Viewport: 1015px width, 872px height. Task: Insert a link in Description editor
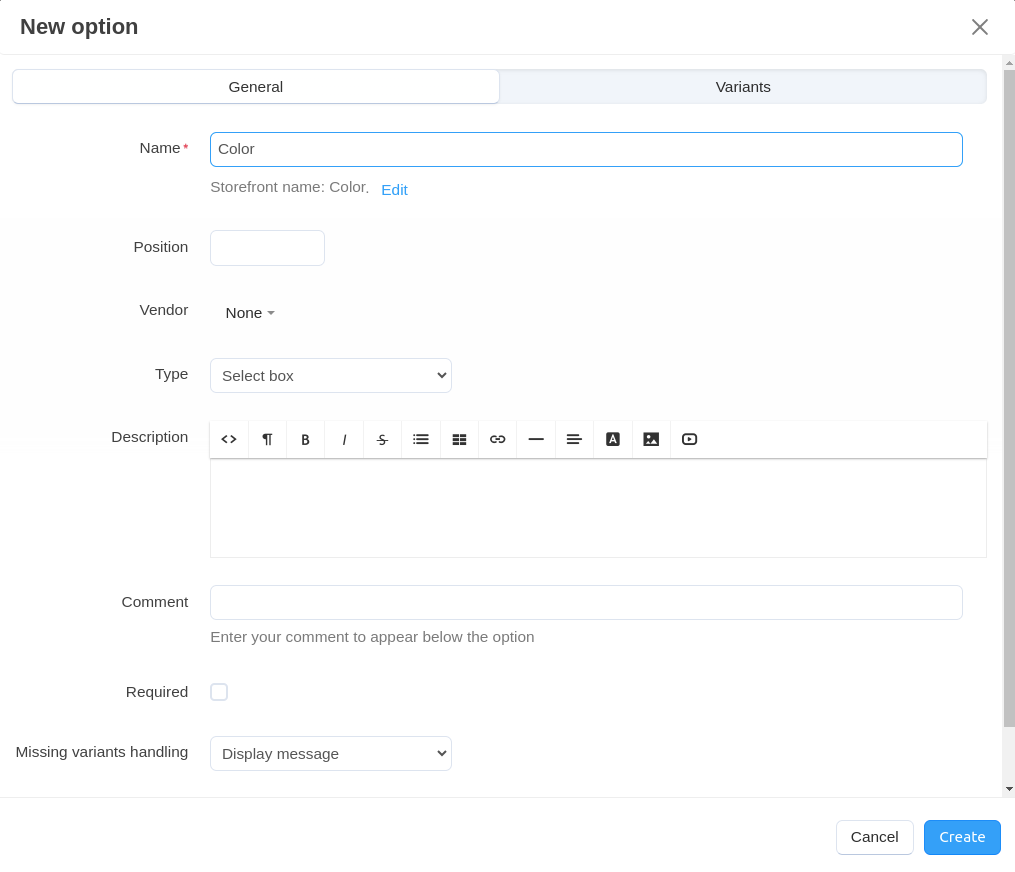tap(497, 440)
